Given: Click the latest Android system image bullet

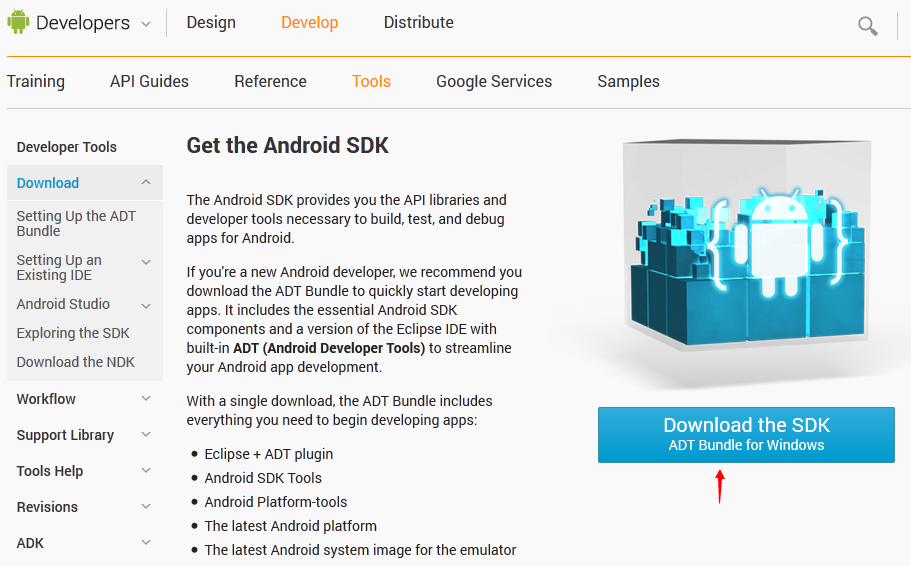Looking at the screenshot, I should point(360,550).
